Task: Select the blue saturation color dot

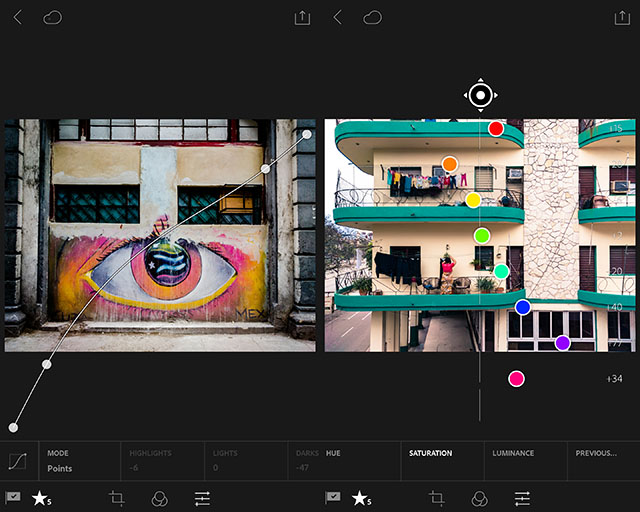Action: pos(523,307)
